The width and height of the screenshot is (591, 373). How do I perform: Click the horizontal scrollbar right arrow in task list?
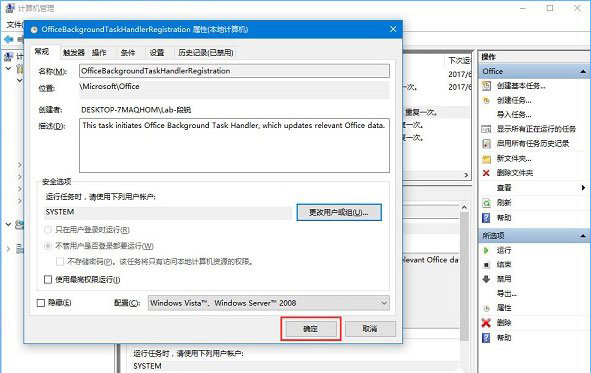(x=467, y=175)
